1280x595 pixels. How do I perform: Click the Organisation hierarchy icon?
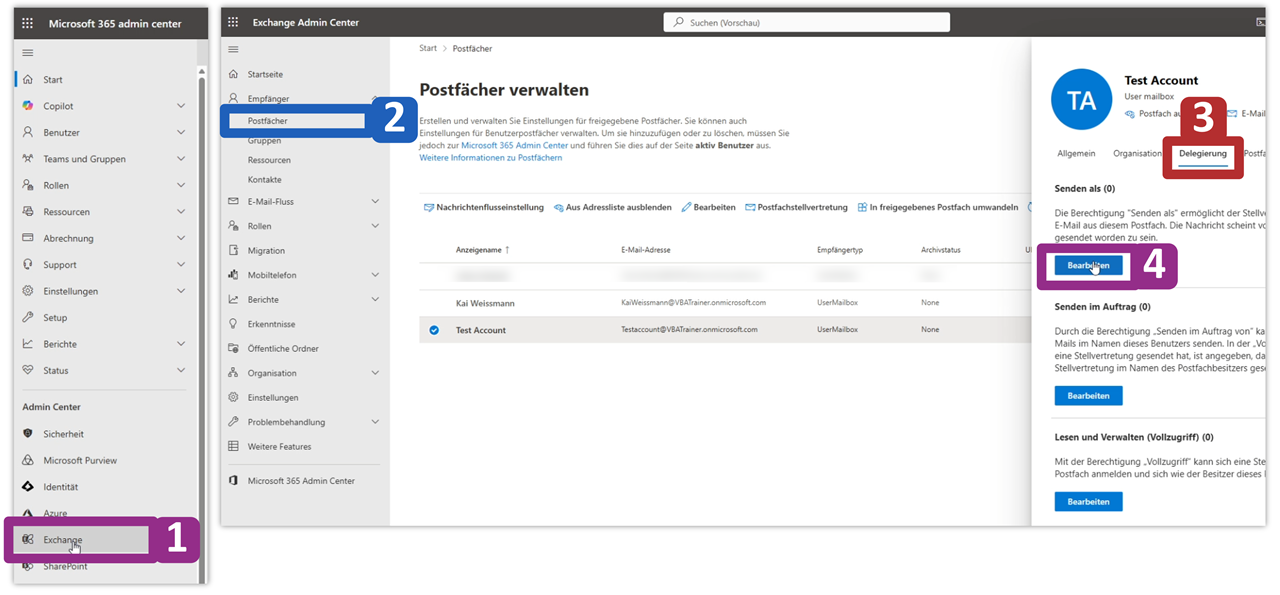[x=233, y=373]
